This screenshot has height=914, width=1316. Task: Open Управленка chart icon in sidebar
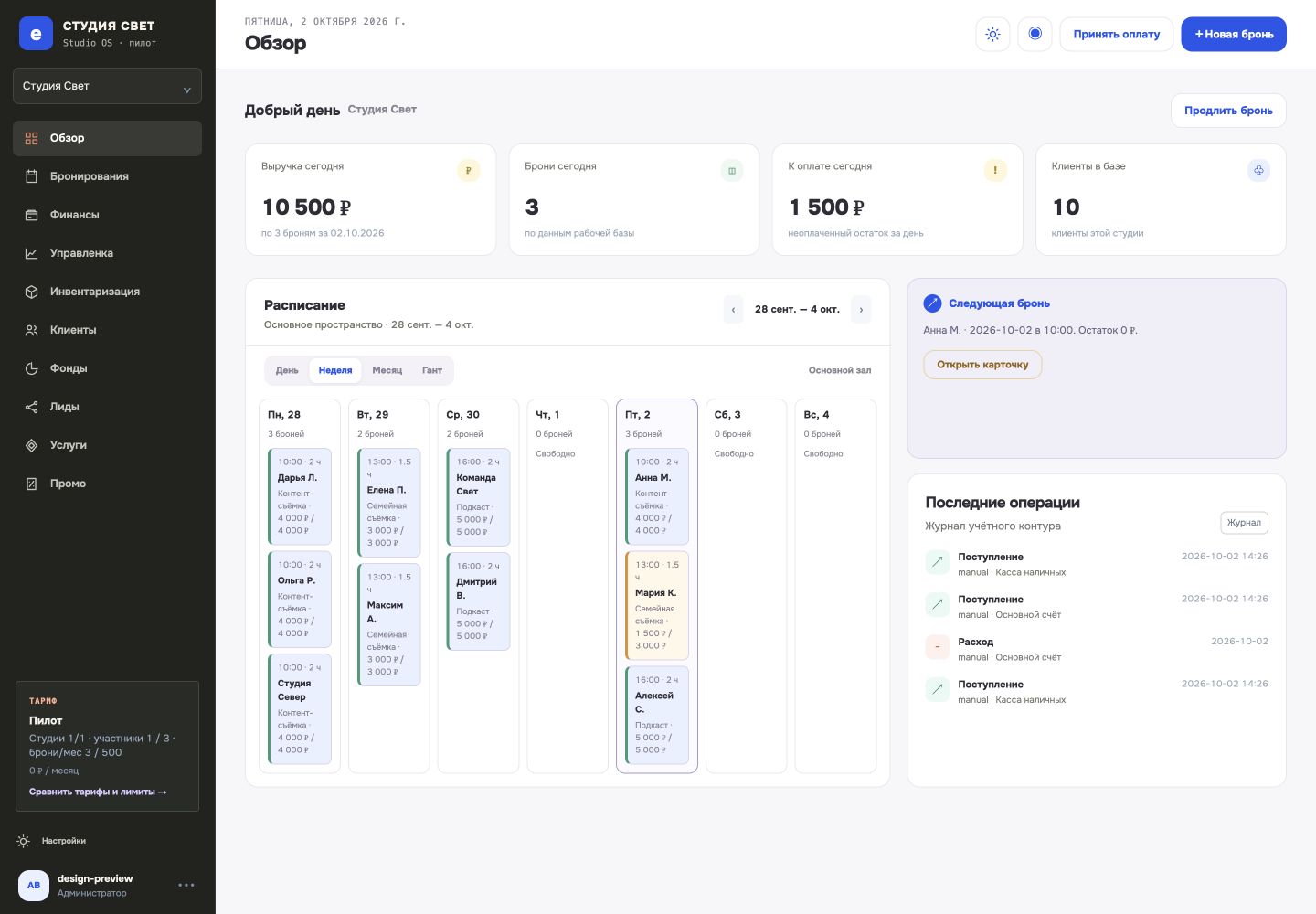point(32,253)
